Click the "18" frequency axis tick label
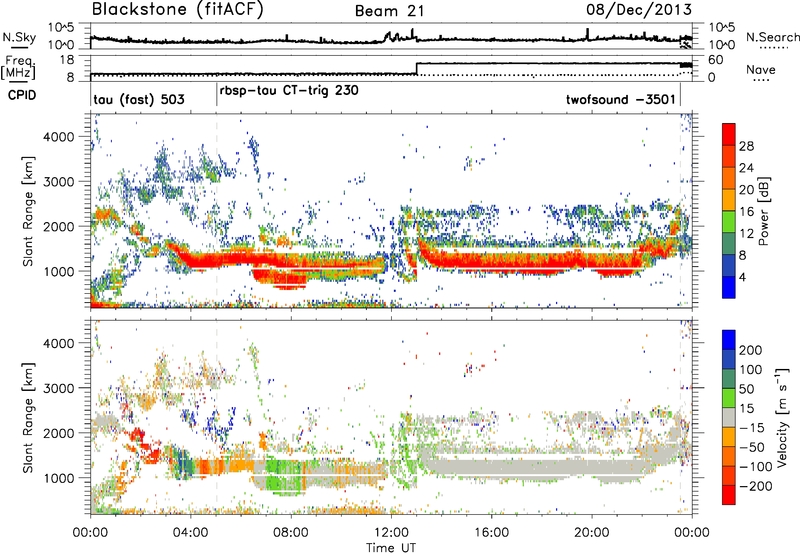Viewport: 800px width, 554px height. (x=67, y=60)
